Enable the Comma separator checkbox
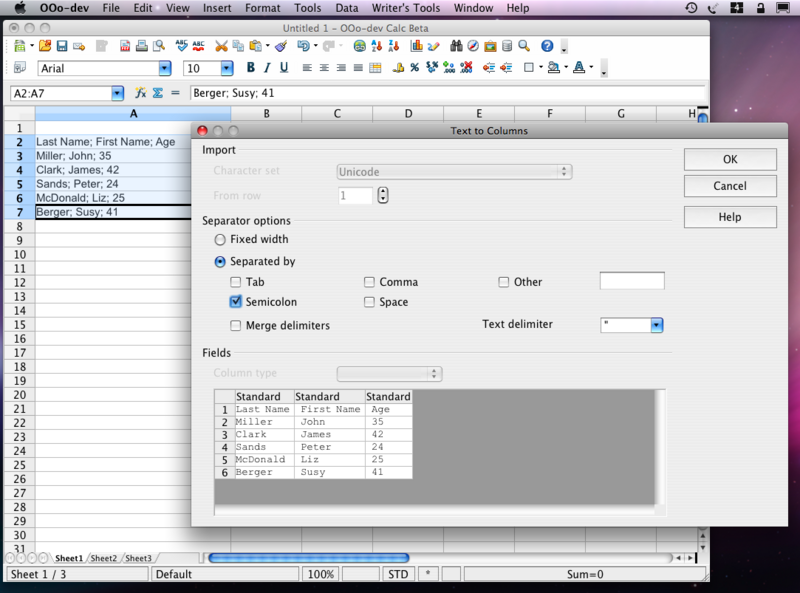The image size is (800, 593). [x=369, y=282]
